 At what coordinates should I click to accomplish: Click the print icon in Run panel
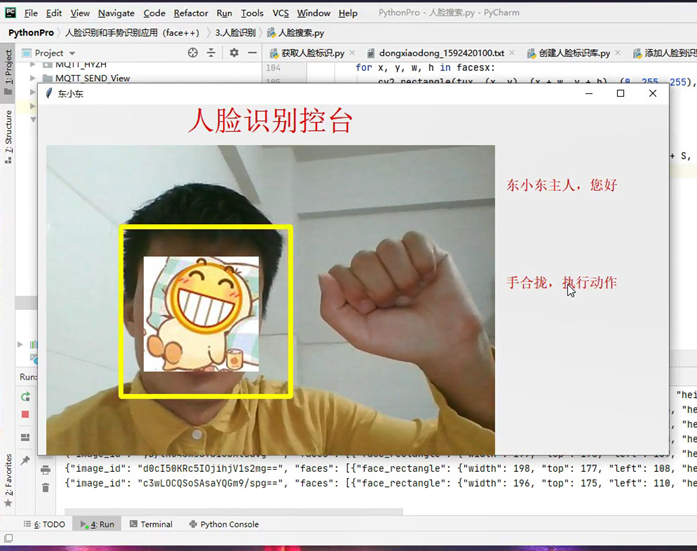(x=45, y=470)
